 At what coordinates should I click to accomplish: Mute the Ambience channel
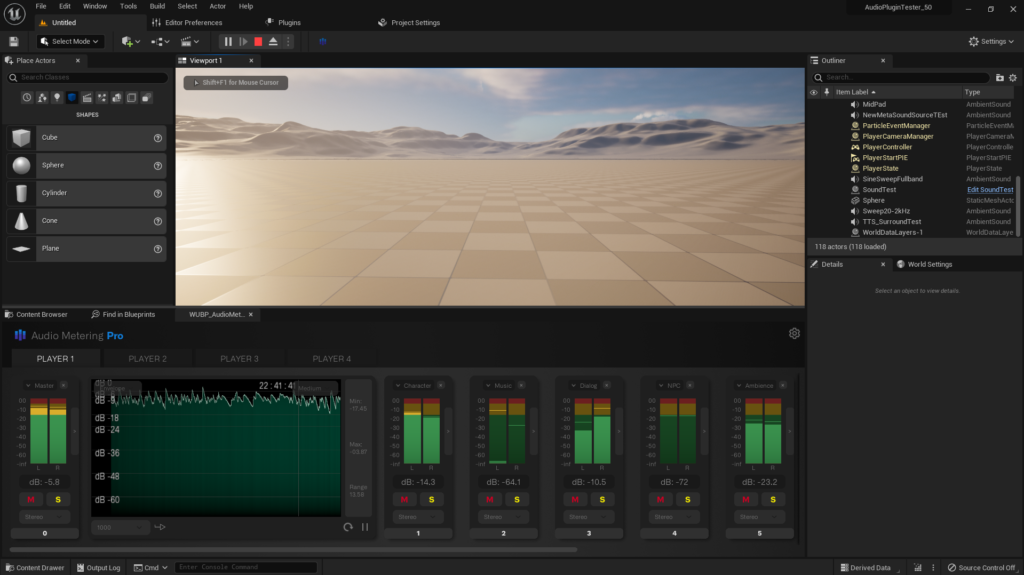[x=746, y=499]
